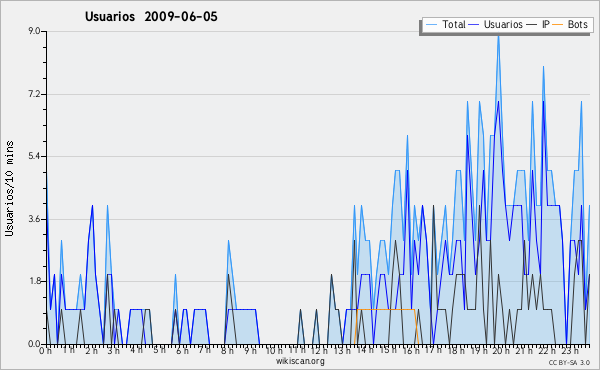Click the '4 h' x-axis label
600x370 pixels.
click(x=136, y=350)
